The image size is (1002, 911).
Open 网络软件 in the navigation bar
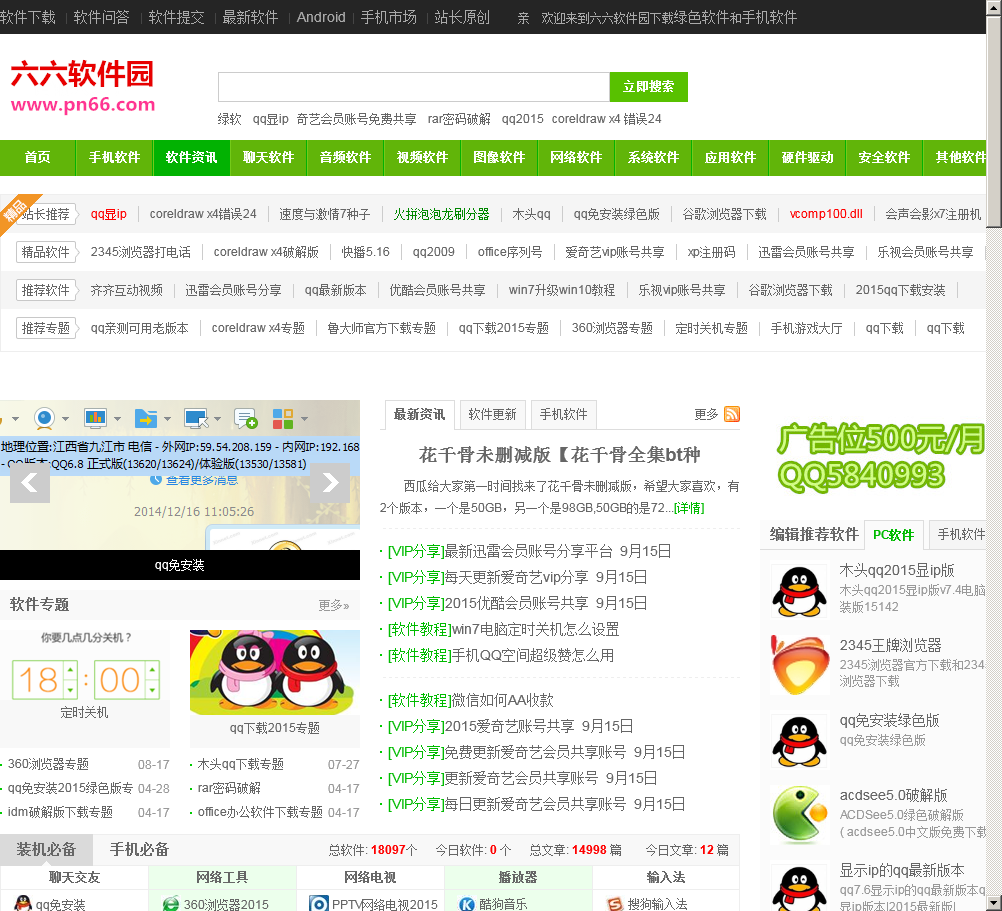point(576,158)
